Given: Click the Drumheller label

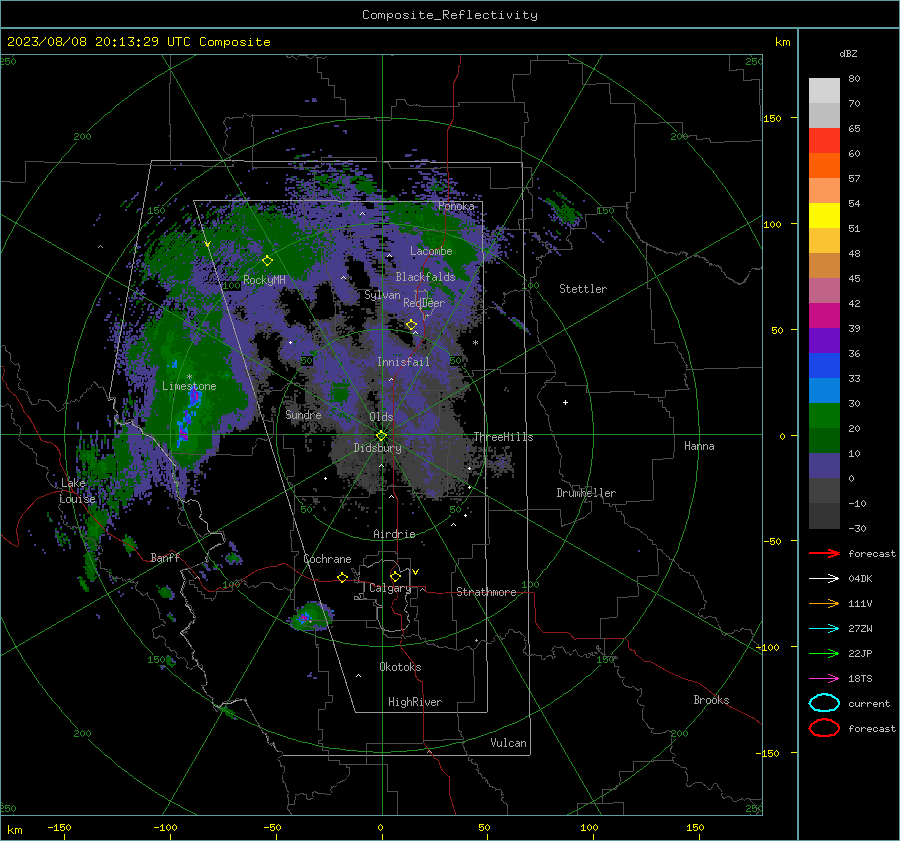Looking at the screenshot, I should (586, 493).
